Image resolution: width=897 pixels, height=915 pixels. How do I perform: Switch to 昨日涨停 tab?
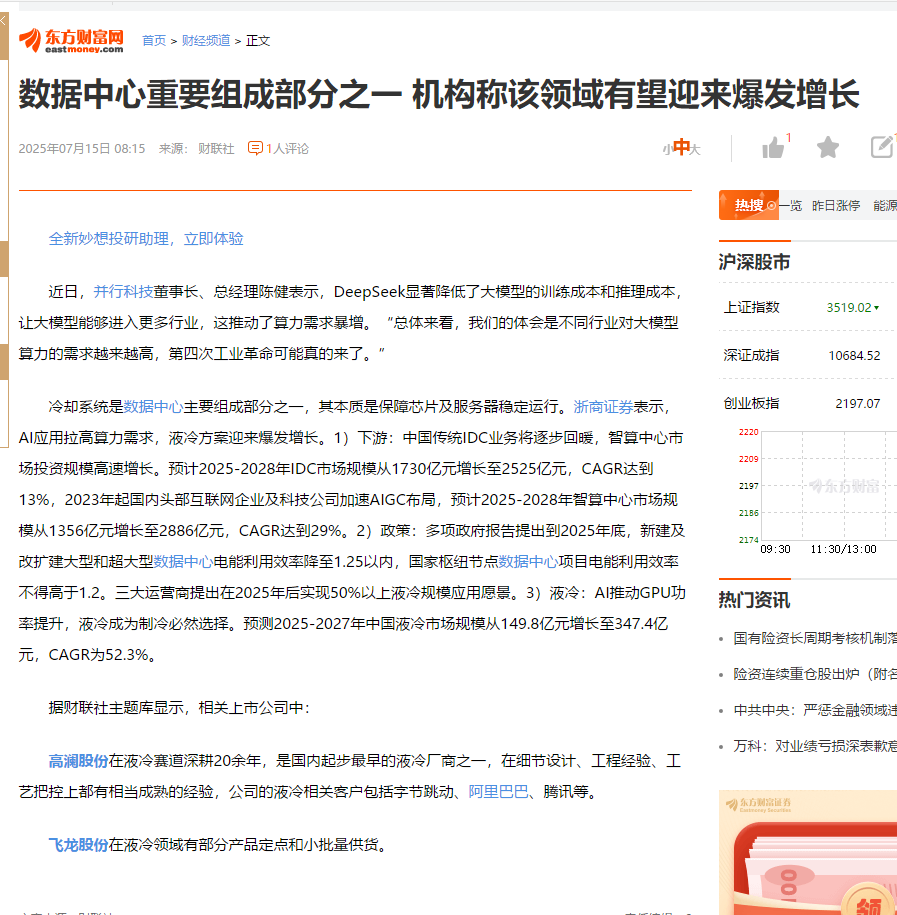[836, 205]
